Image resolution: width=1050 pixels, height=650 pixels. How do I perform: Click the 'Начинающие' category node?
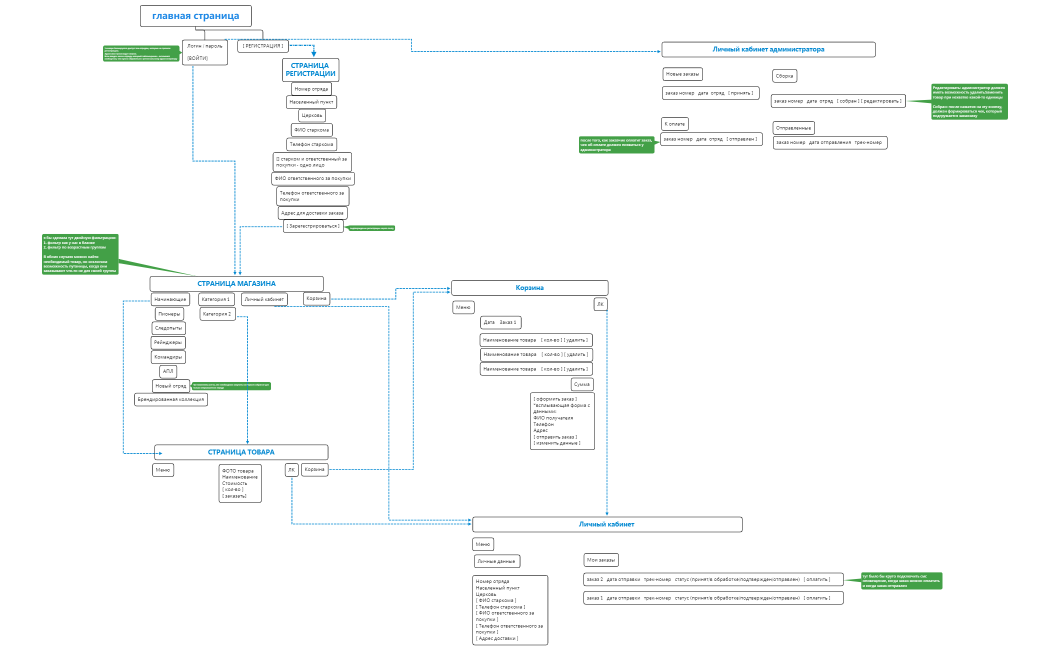click(x=170, y=299)
